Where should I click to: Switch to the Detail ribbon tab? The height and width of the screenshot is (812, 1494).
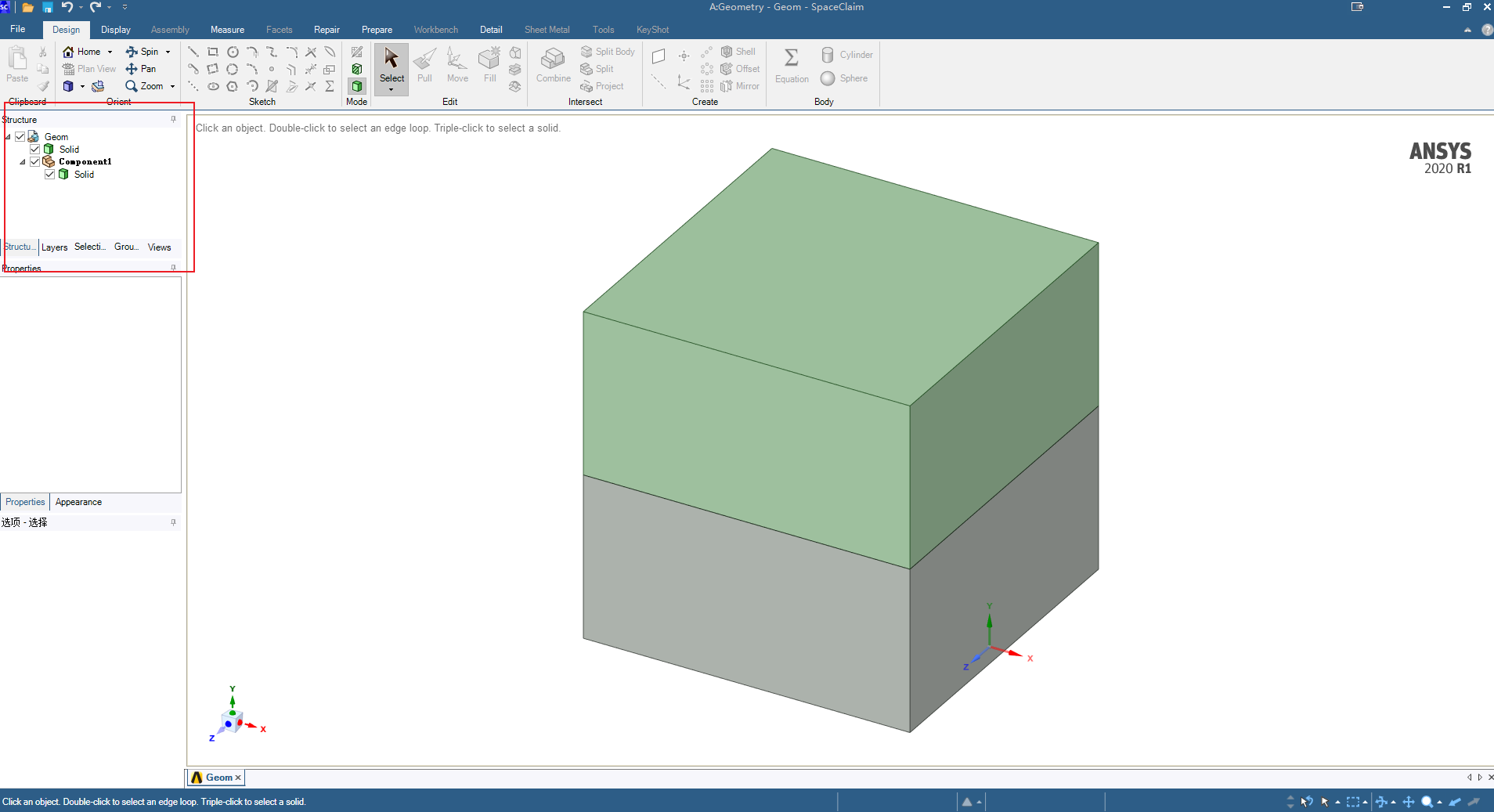point(491,30)
